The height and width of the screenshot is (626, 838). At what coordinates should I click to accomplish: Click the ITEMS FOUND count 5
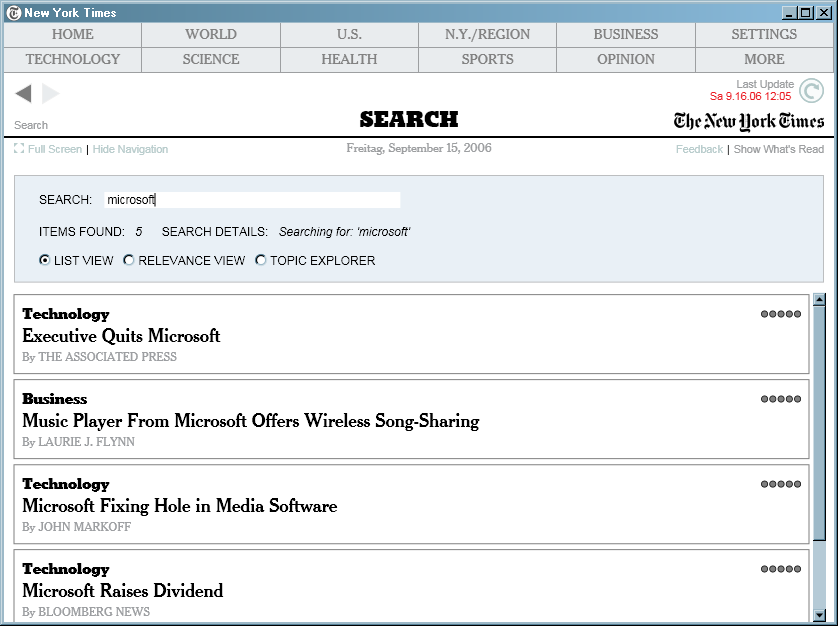139,231
